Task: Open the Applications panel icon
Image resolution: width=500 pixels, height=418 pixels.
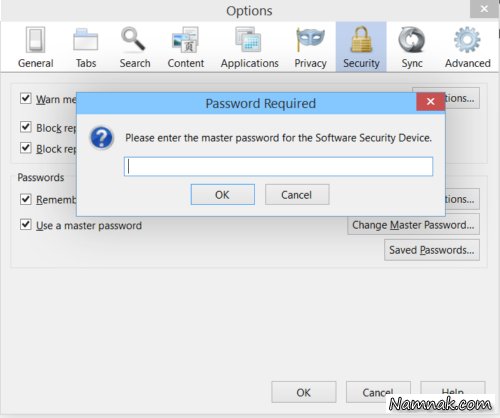Action: [x=248, y=40]
